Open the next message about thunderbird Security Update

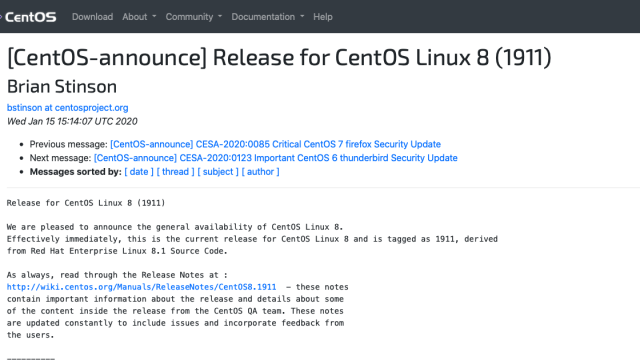[276, 158]
